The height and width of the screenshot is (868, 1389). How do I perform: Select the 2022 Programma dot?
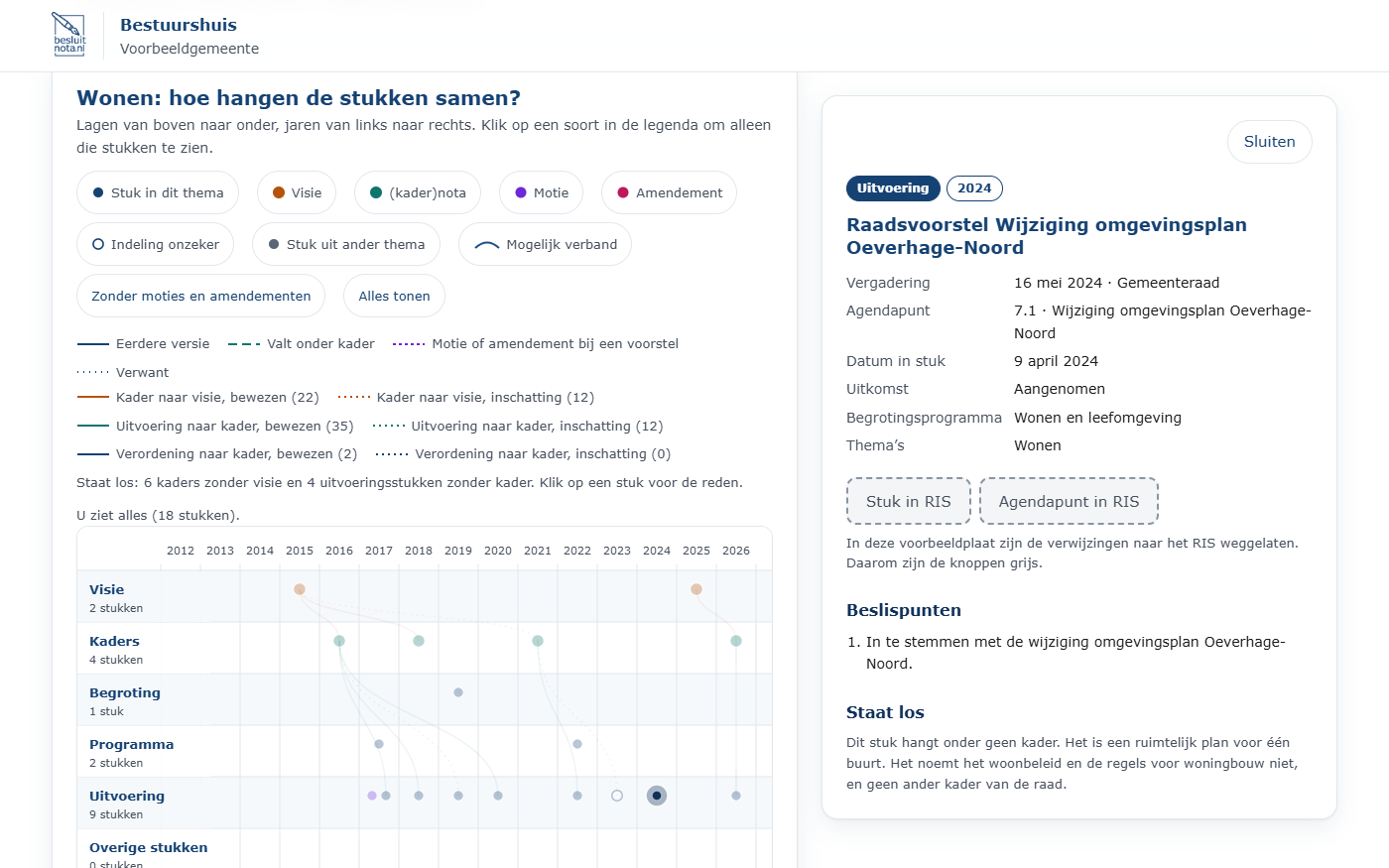coord(577,744)
